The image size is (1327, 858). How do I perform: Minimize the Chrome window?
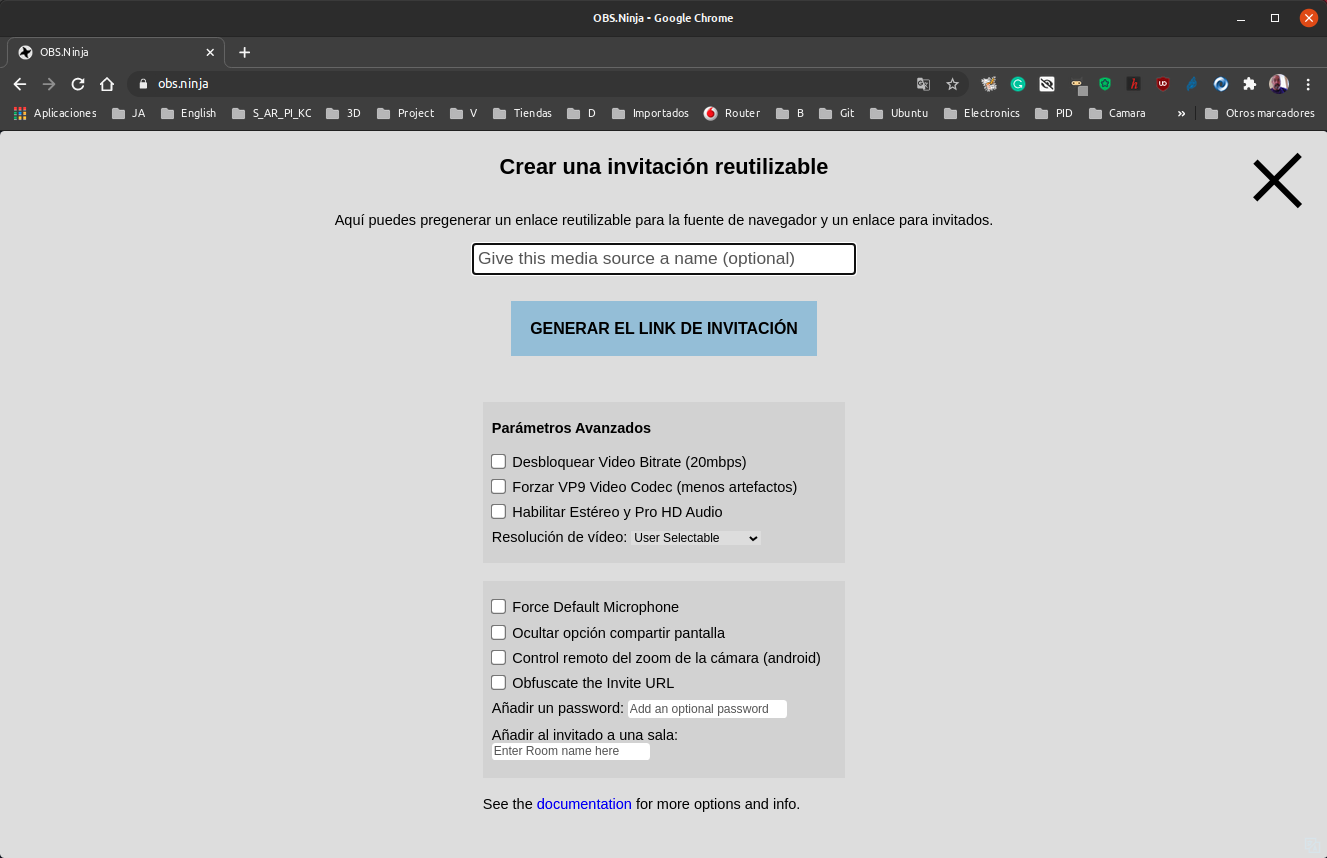point(1241,18)
